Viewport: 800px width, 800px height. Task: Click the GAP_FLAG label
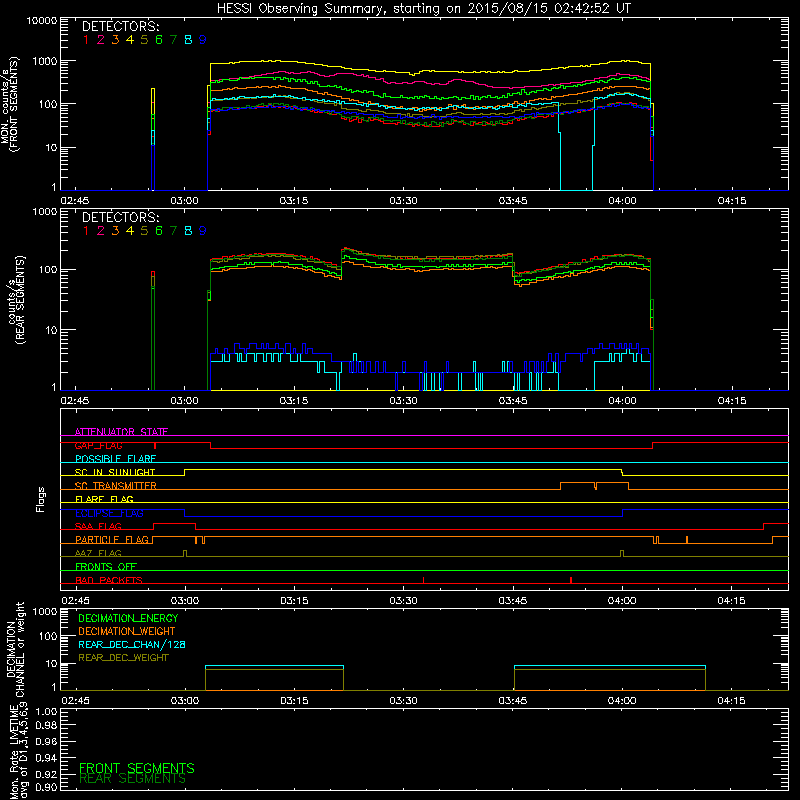click(x=98, y=445)
